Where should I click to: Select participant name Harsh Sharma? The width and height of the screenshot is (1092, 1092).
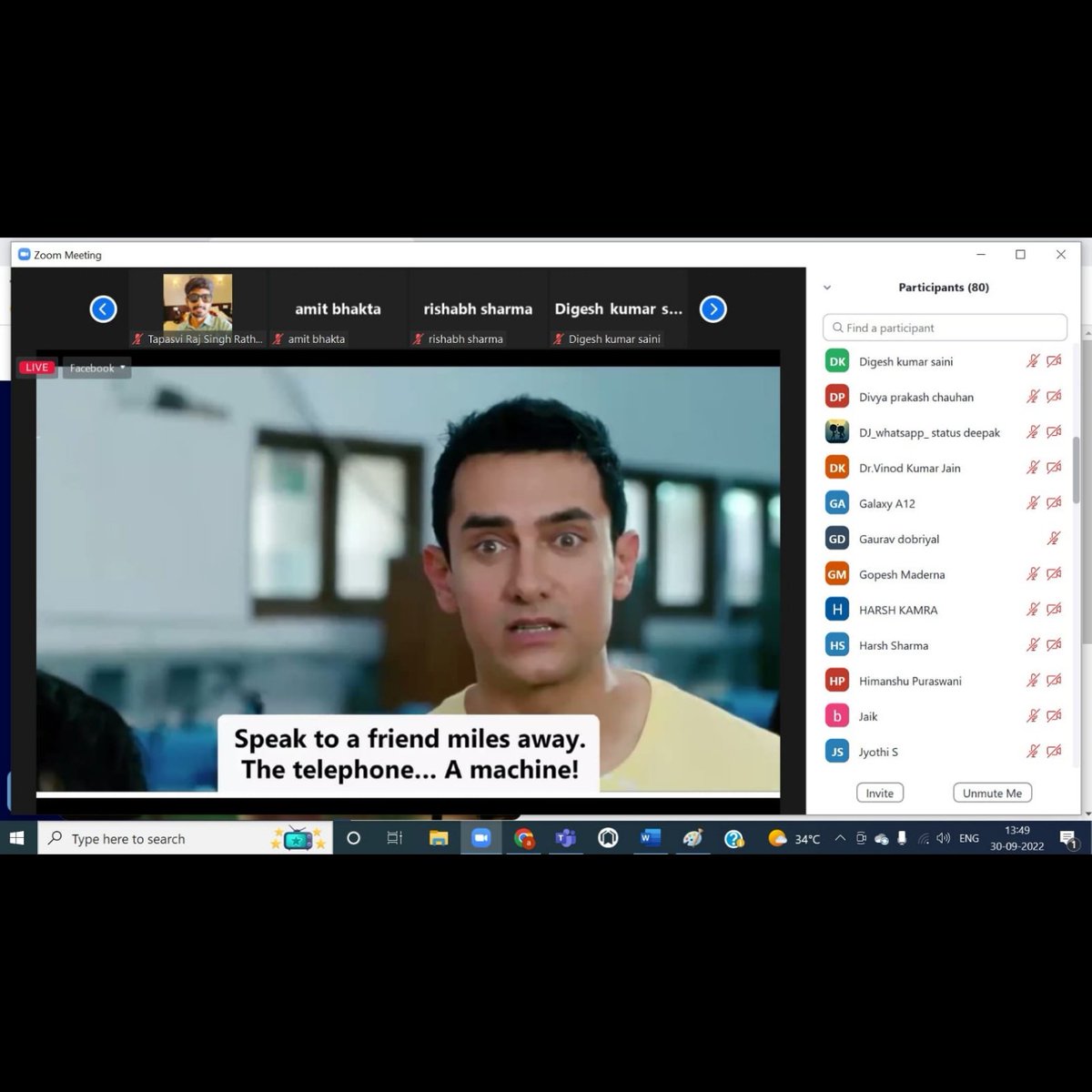894,645
